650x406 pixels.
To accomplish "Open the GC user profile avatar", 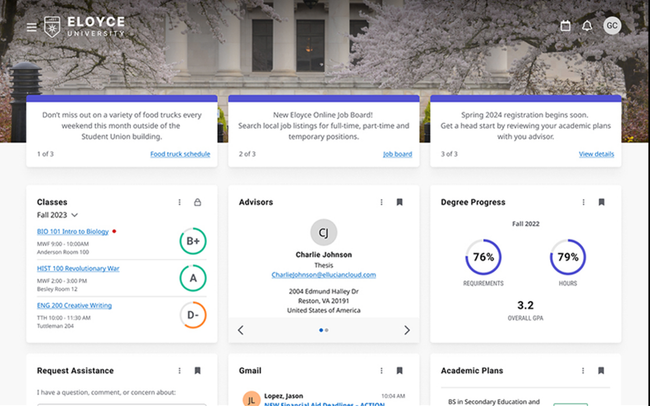I will coord(612,26).
